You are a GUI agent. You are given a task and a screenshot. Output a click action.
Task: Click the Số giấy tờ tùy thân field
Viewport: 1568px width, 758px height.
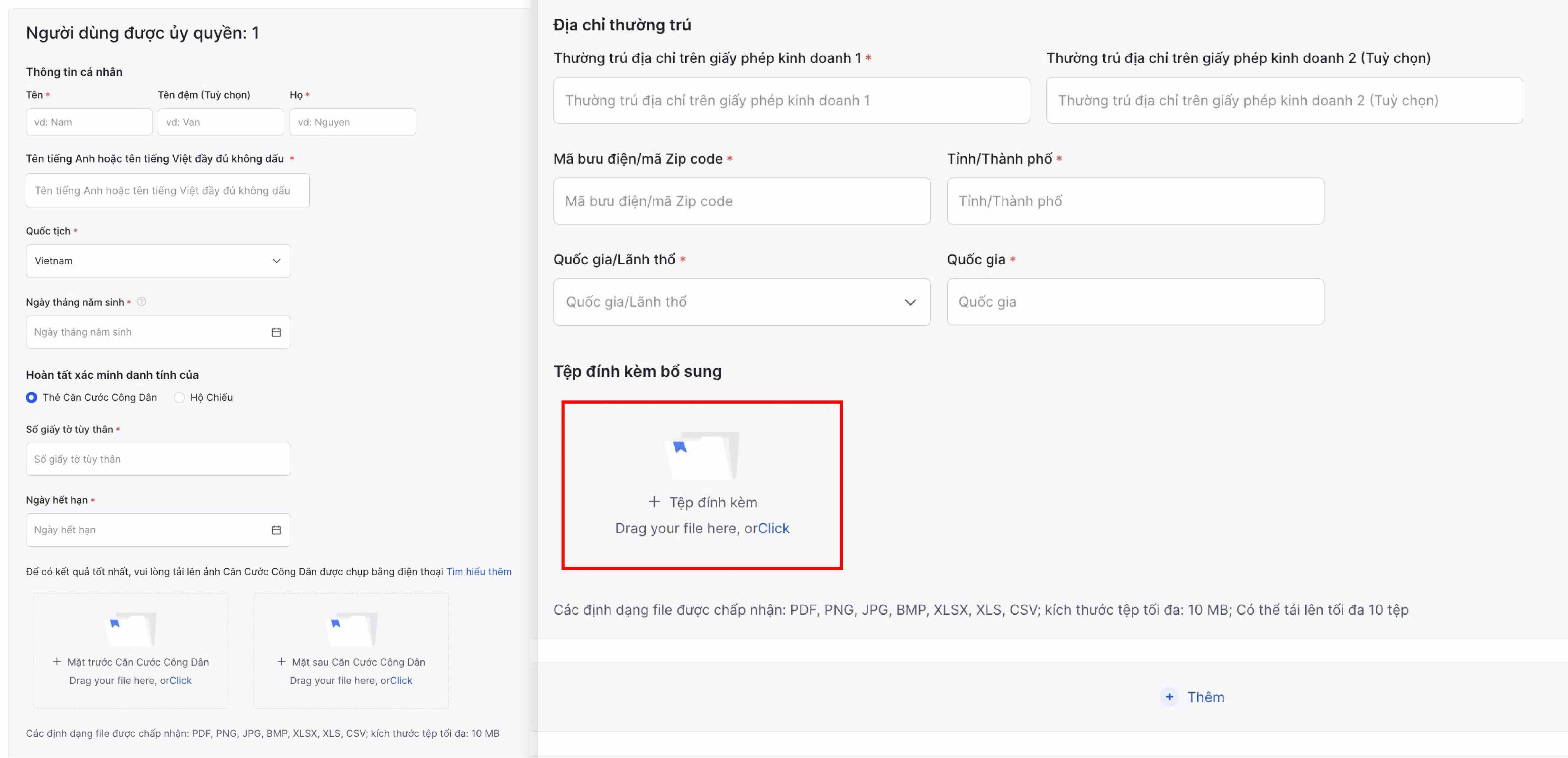click(x=158, y=459)
